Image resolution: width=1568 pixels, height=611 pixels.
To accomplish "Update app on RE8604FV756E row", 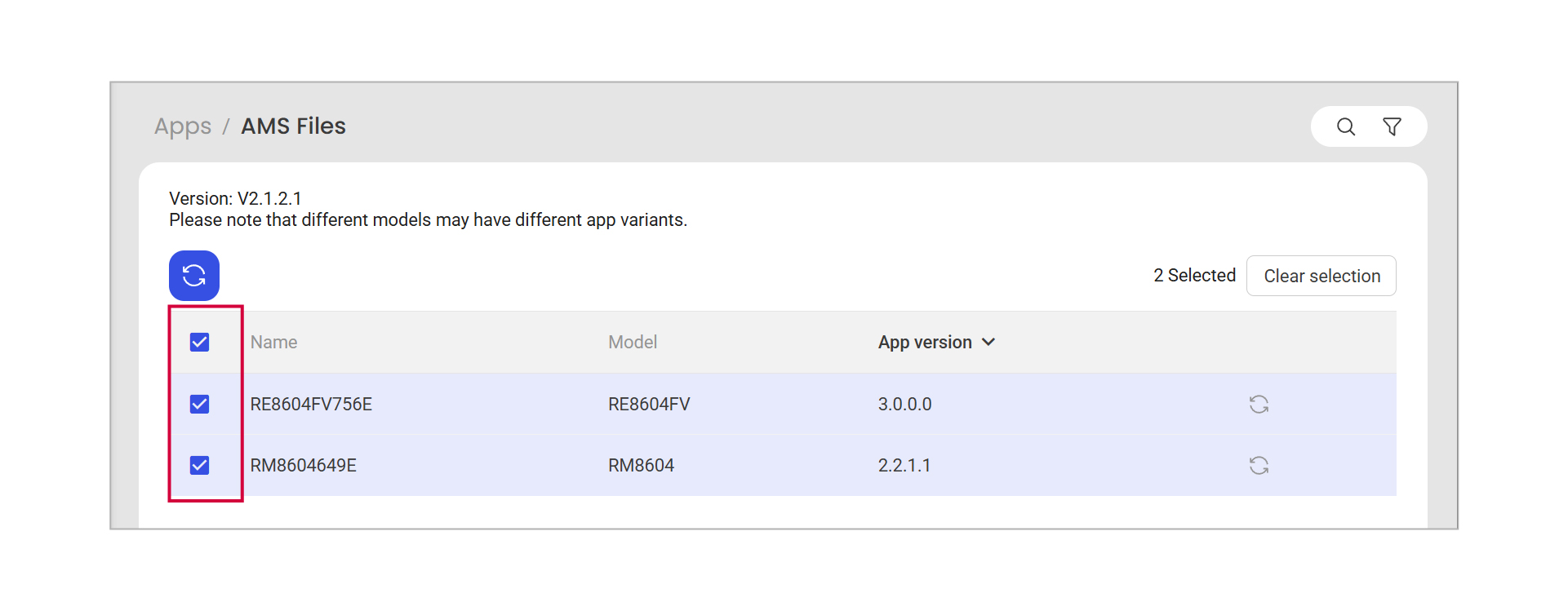I will tap(1258, 405).
